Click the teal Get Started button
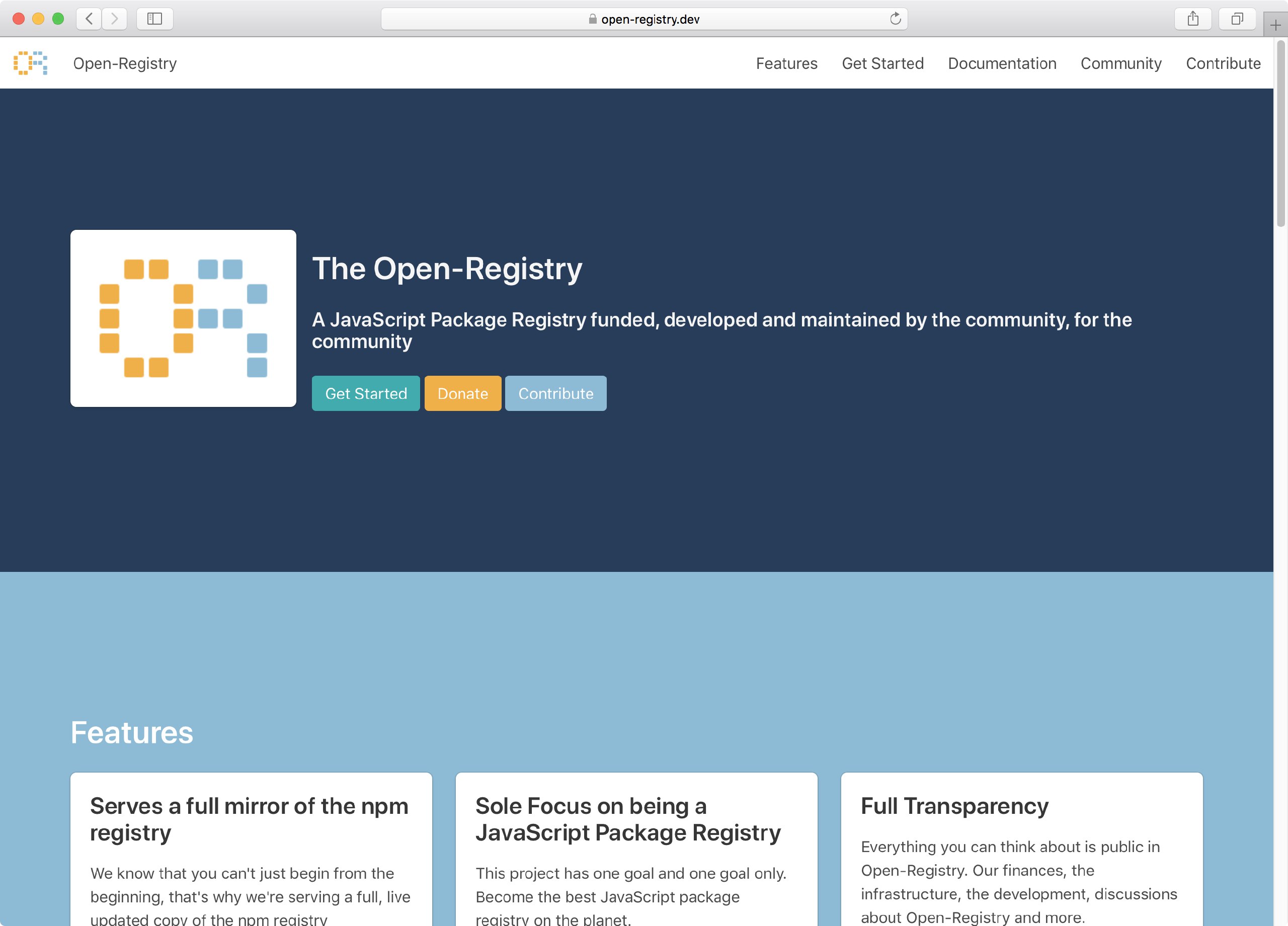The width and height of the screenshot is (1288, 926). [x=366, y=393]
